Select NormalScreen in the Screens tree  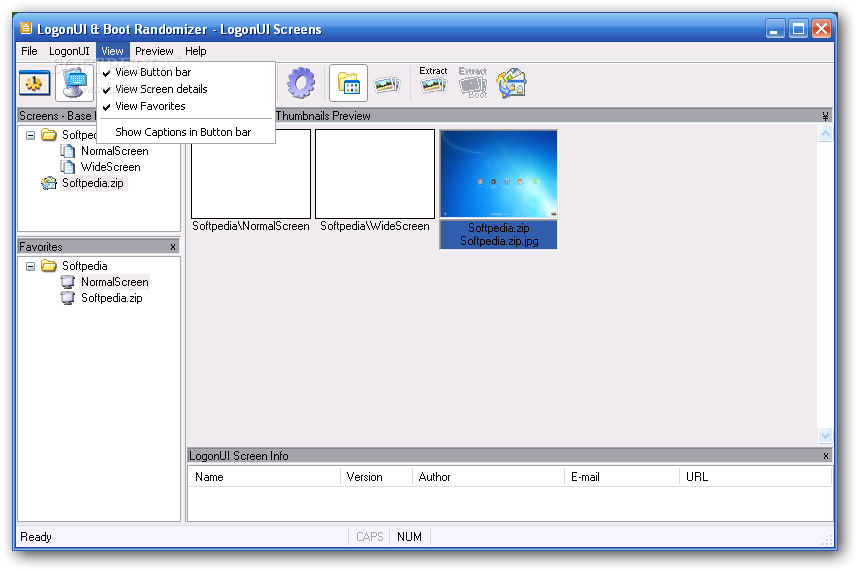pos(114,151)
